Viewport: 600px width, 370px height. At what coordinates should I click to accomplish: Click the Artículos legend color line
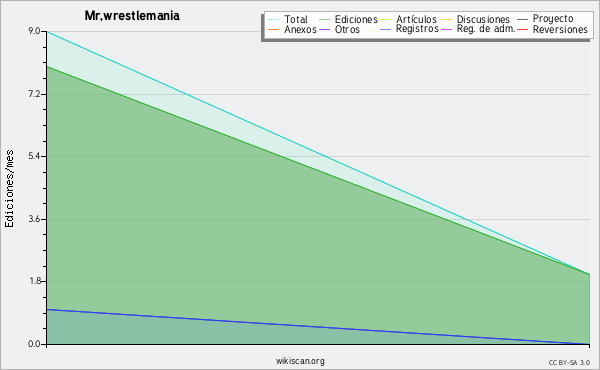386,19
